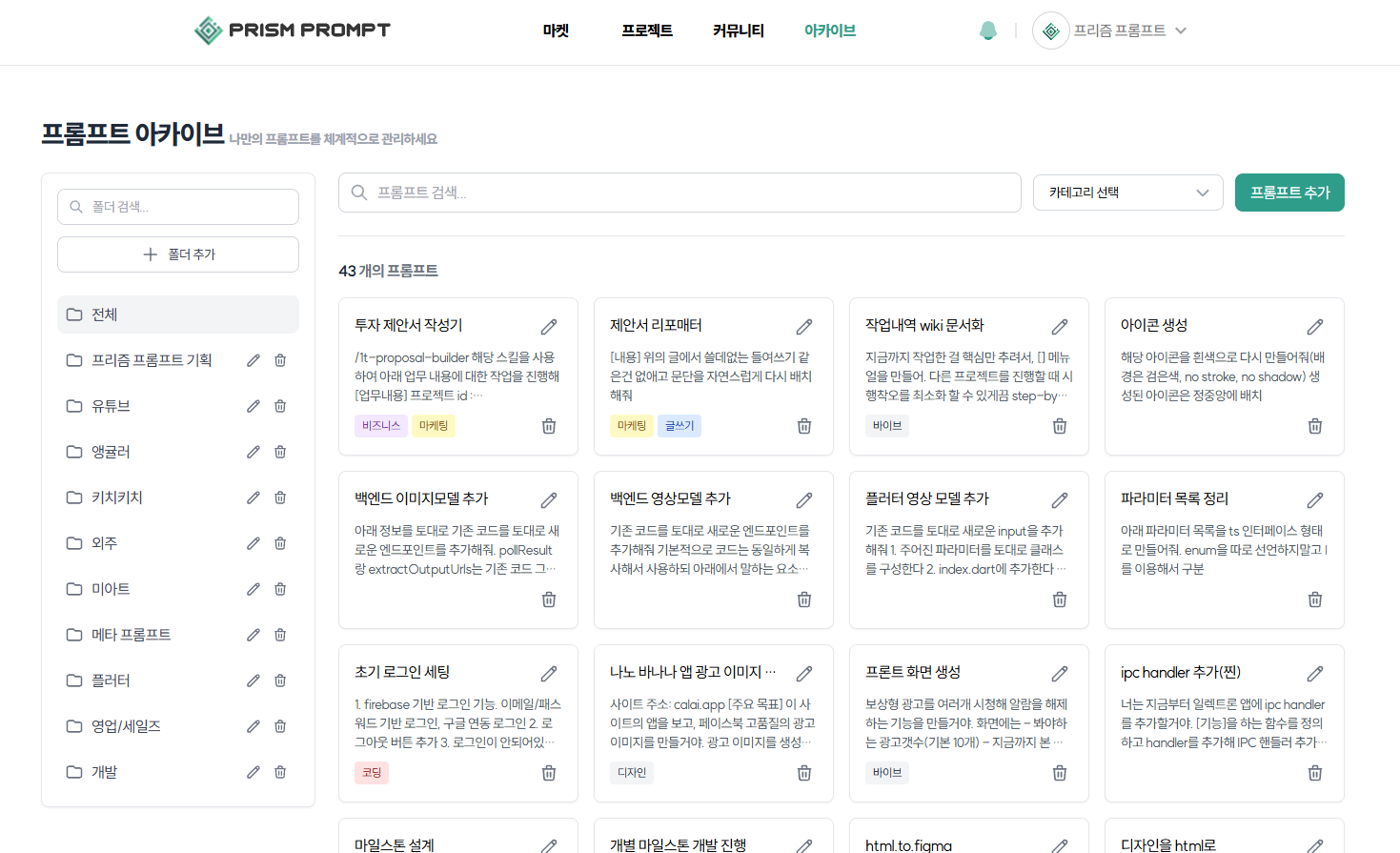The image size is (1400, 853).
Task: Delete the 플러터 영상 모델 추가 prompt
Action: click(1060, 599)
